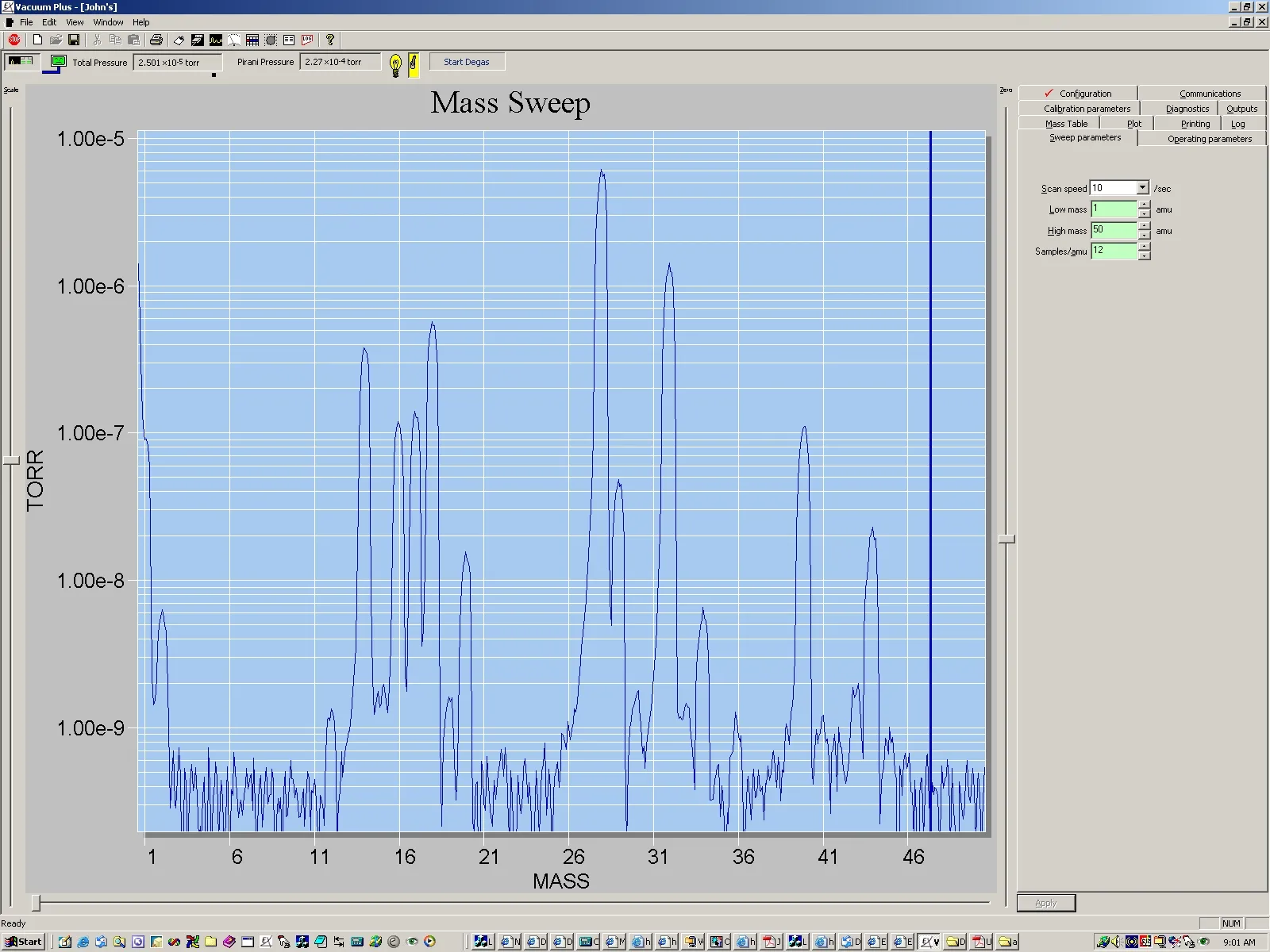The width and height of the screenshot is (1270, 952).
Task: Open the table grid view icon
Action: click(x=252, y=40)
